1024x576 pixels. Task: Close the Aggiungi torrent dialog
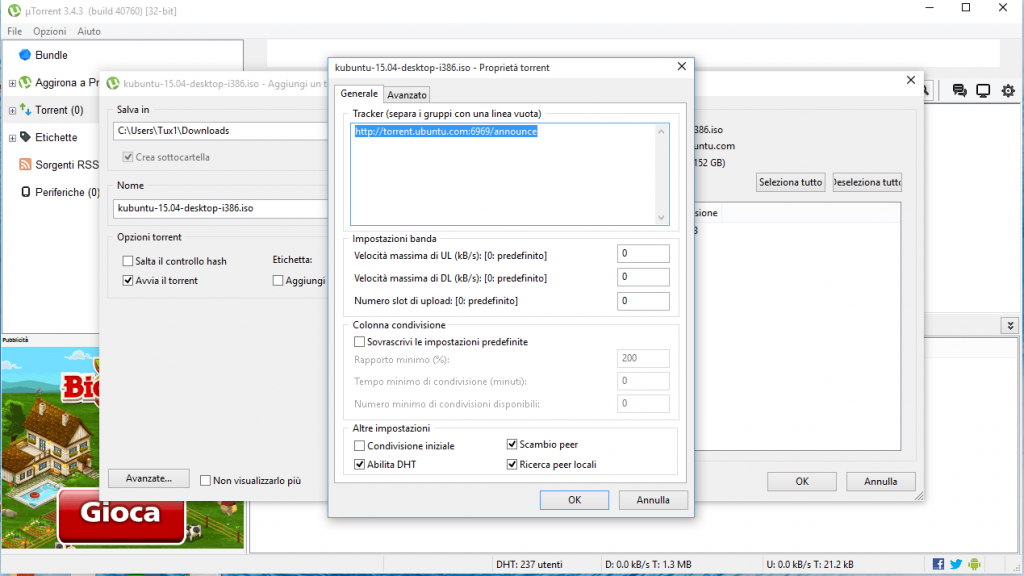[910, 80]
